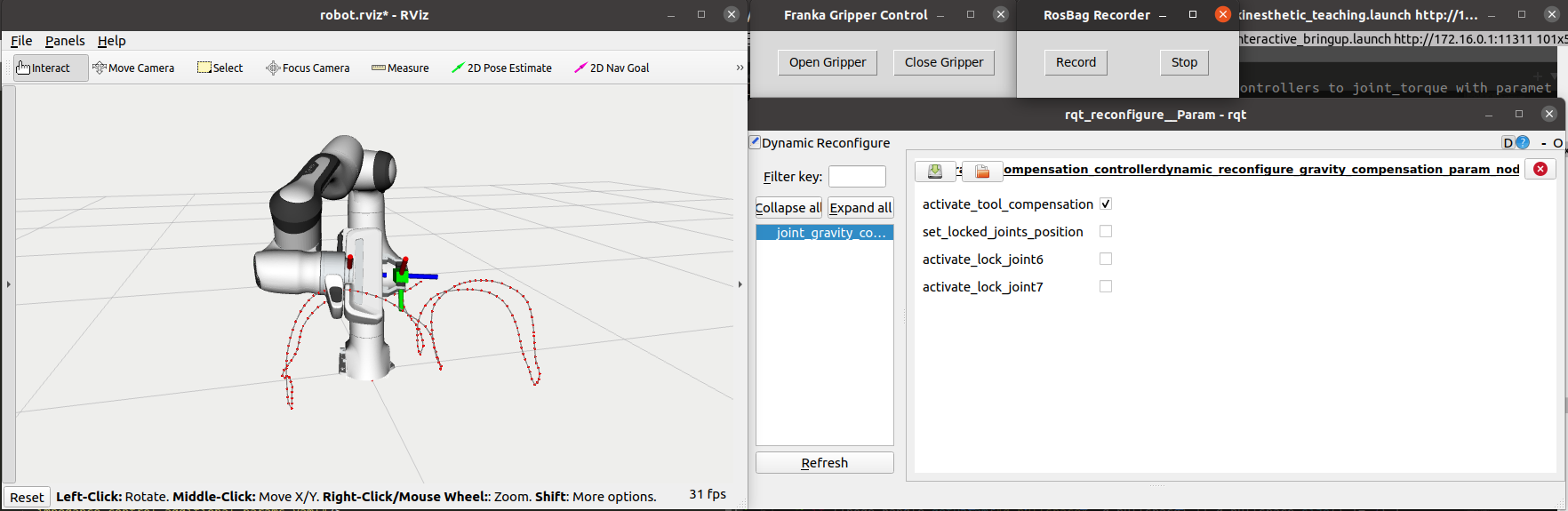Viewport: 1568px width, 511px height.
Task: Click the Filter key input field
Action: coord(857,177)
